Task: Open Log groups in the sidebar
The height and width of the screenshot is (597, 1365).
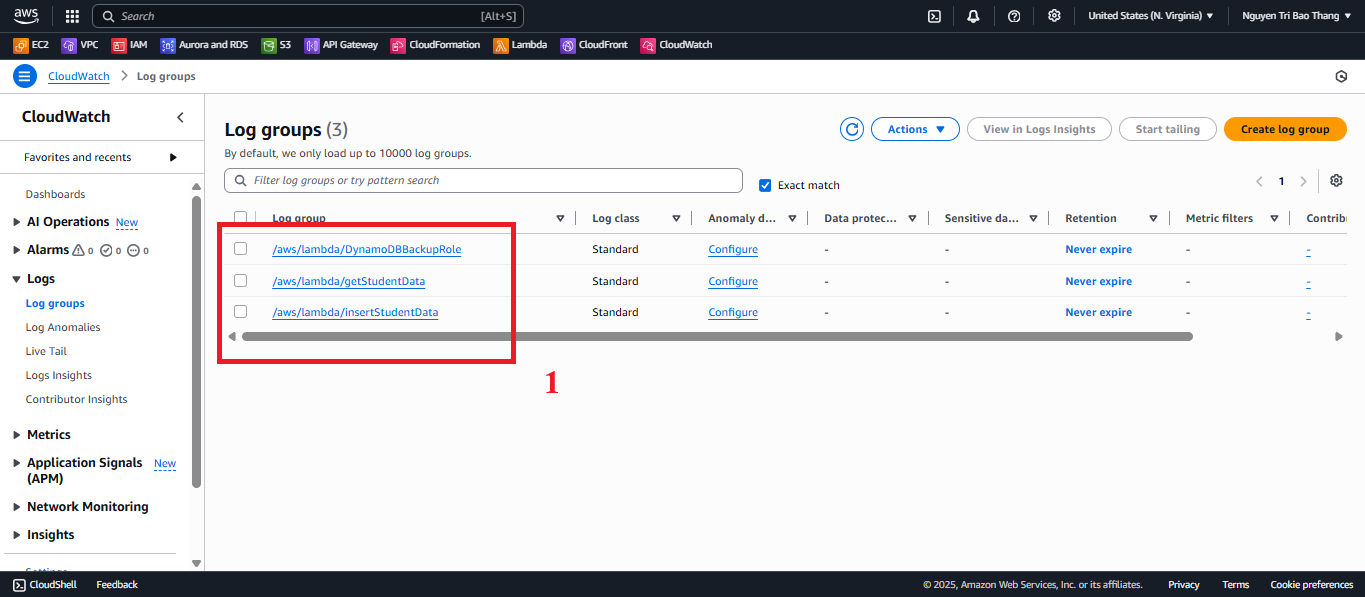Action: [x=55, y=303]
